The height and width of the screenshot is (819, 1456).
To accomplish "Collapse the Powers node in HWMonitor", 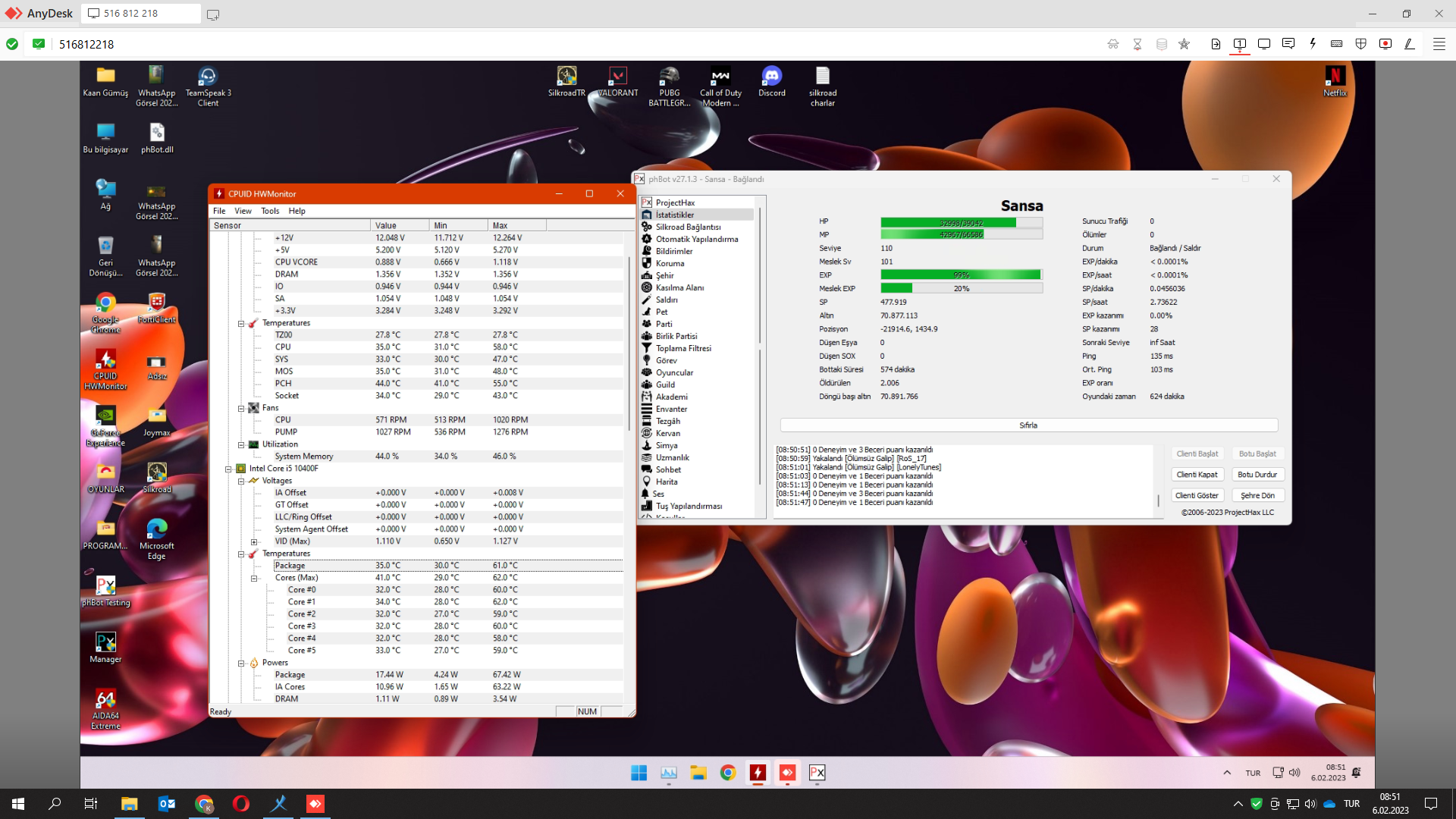I will point(241,663).
